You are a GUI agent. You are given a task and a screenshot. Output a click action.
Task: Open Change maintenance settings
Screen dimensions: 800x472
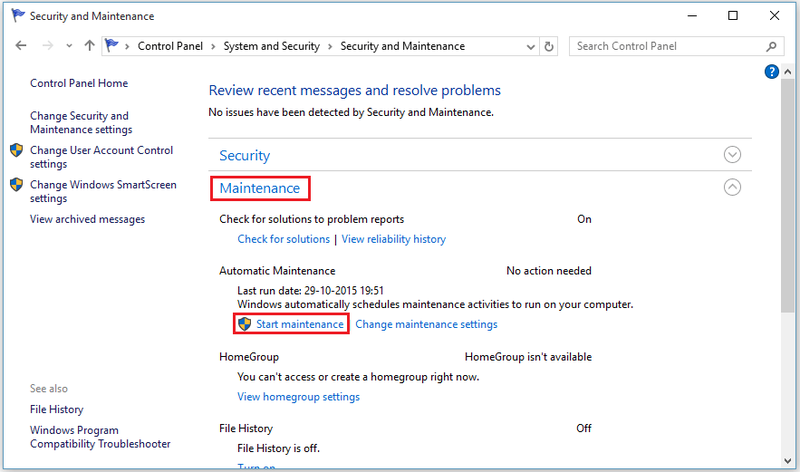426,325
